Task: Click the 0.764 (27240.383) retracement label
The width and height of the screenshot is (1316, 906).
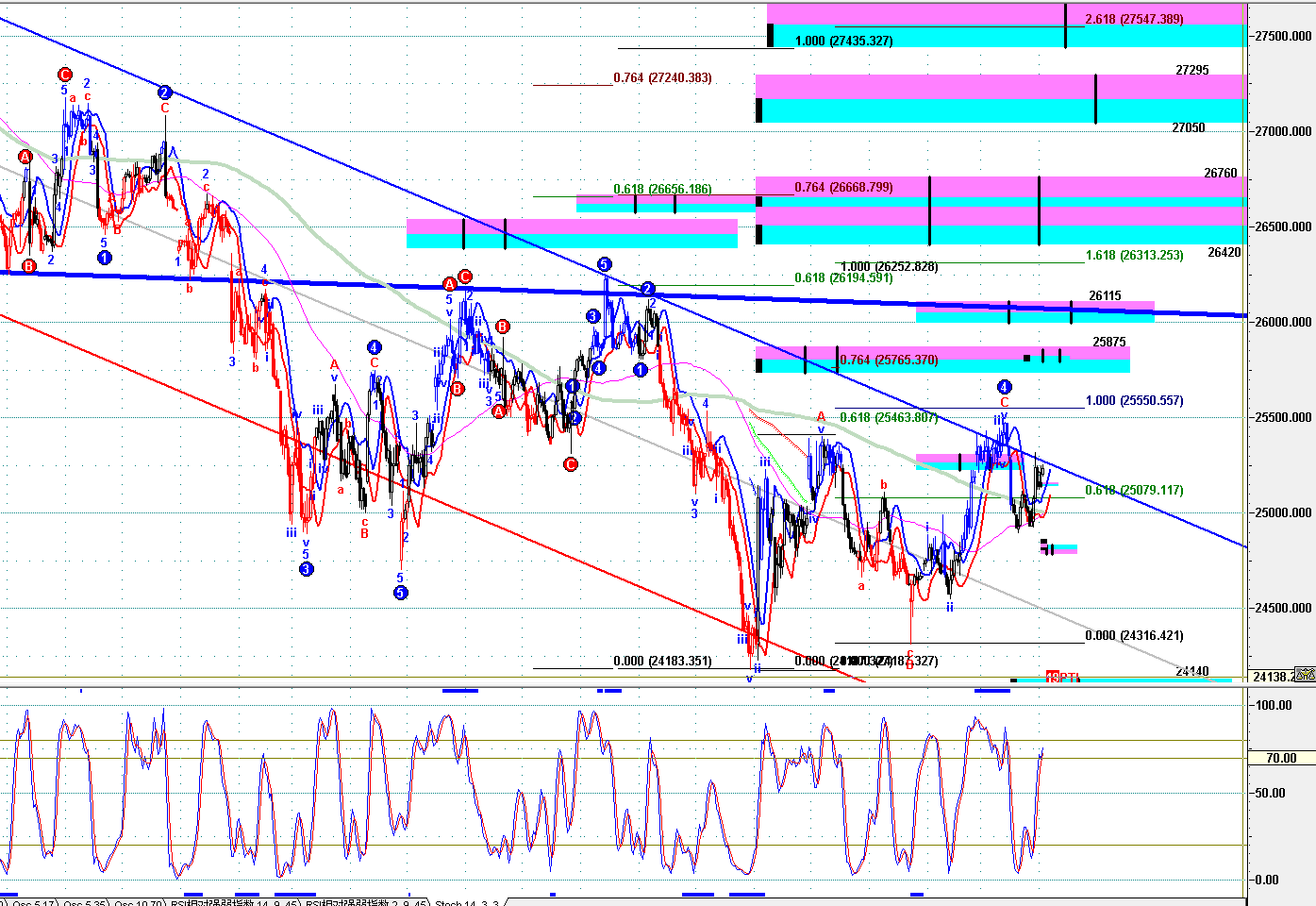Action: (x=662, y=77)
